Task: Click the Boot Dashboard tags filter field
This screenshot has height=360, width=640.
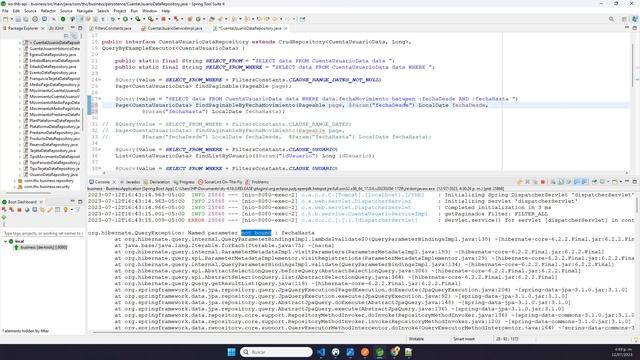Action: click(42, 233)
